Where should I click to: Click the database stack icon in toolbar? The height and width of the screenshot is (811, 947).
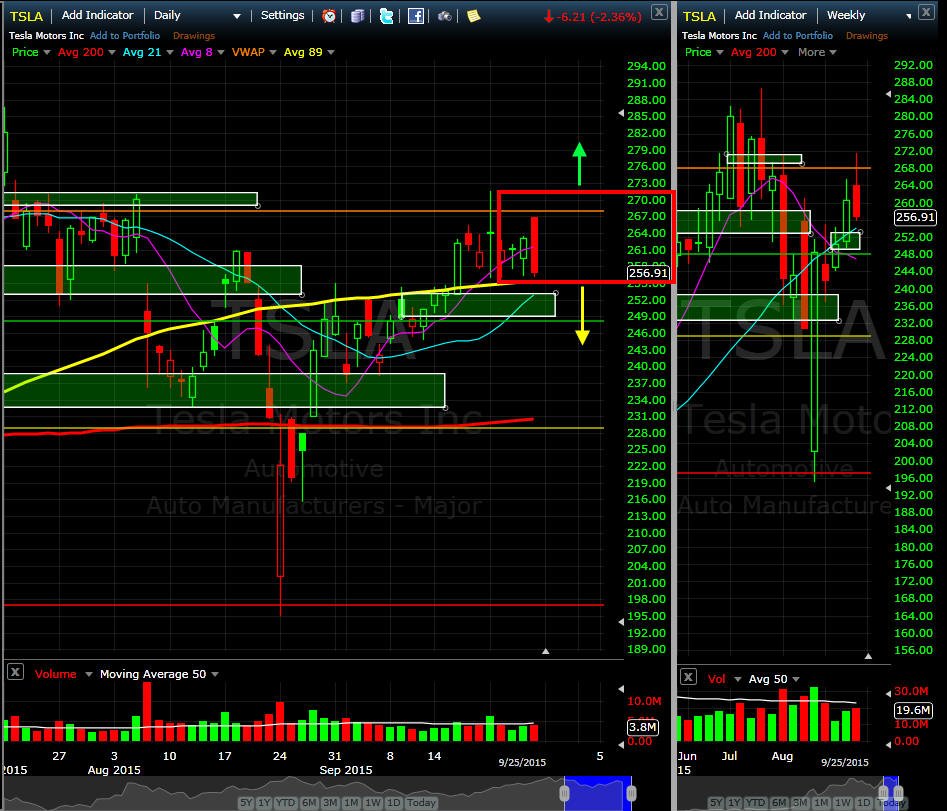pos(358,16)
